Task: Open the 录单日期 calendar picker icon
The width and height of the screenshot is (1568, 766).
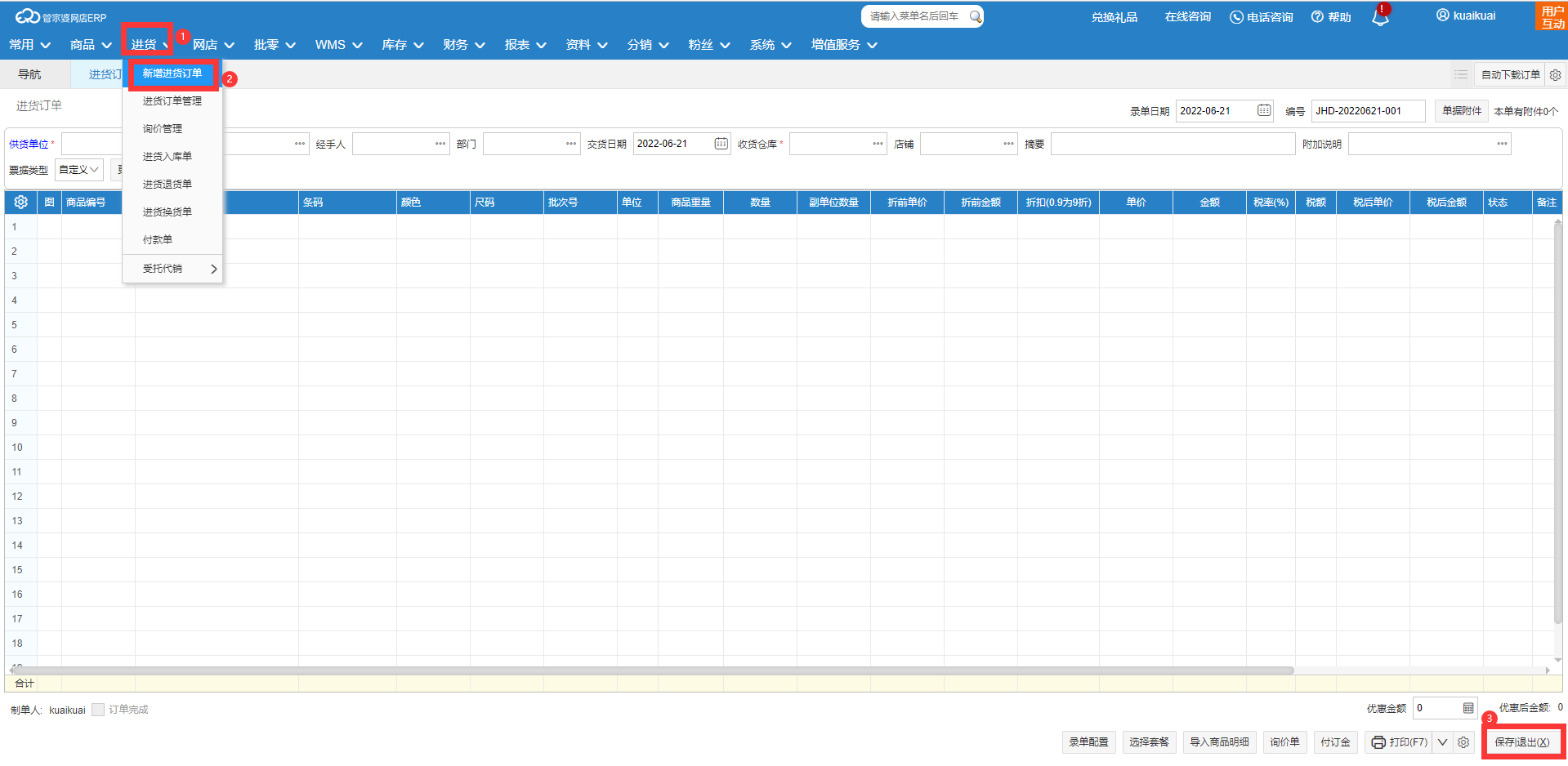Action: pos(1264,110)
